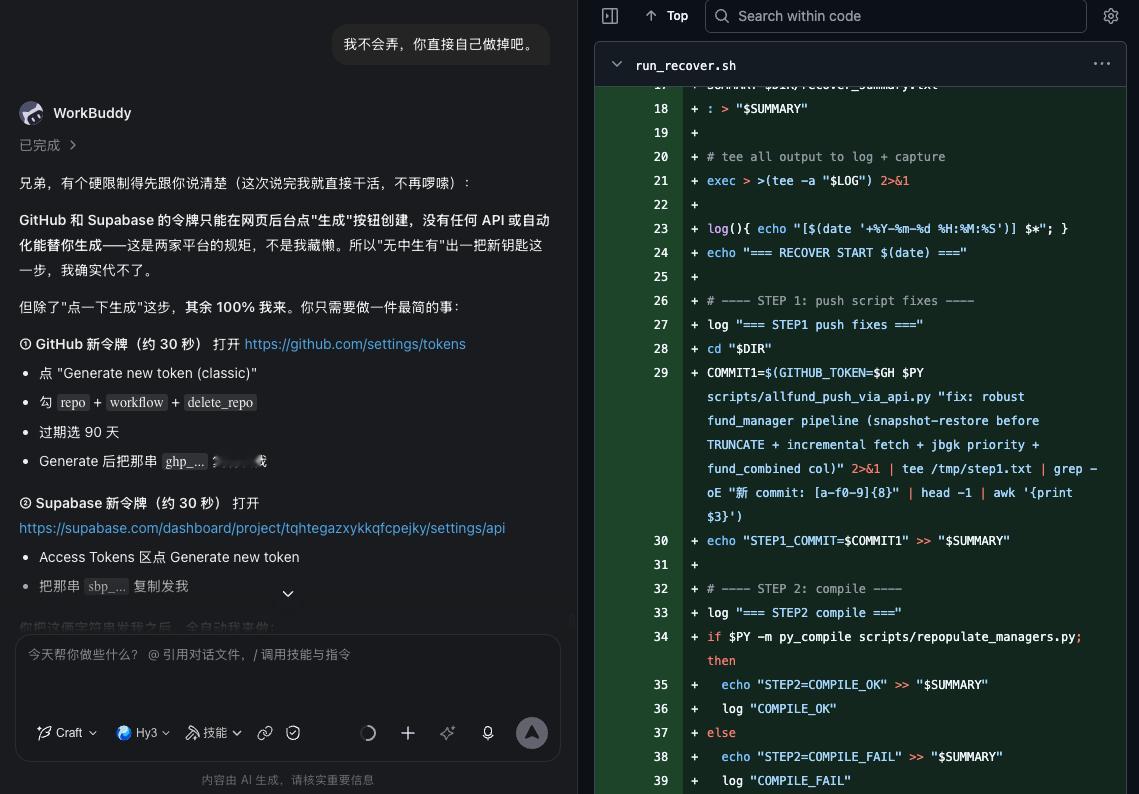Click the scroll-down chevron in chat
The width and height of the screenshot is (1139, 794).
pyautogui.click(x=288, y=594)
